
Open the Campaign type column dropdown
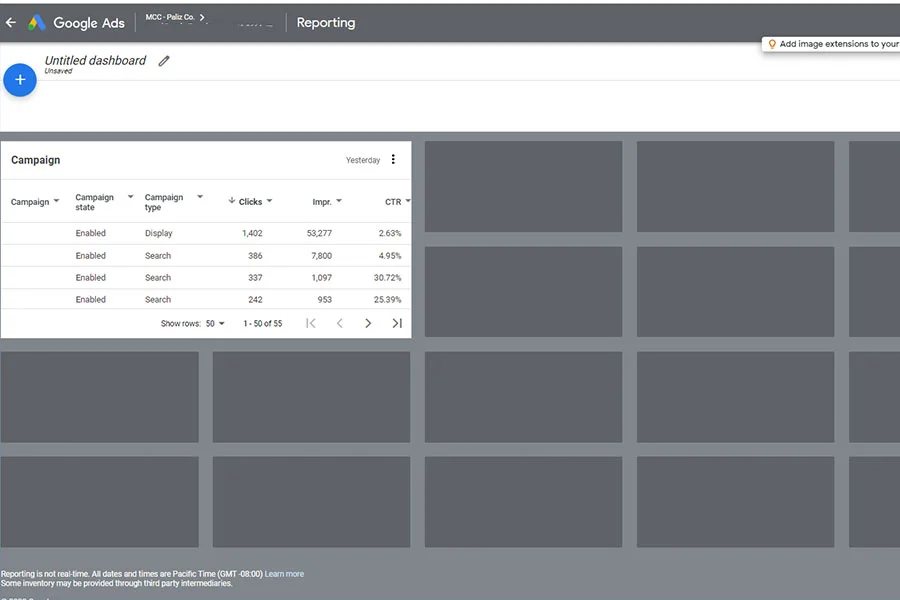click(x=200, y=196)
